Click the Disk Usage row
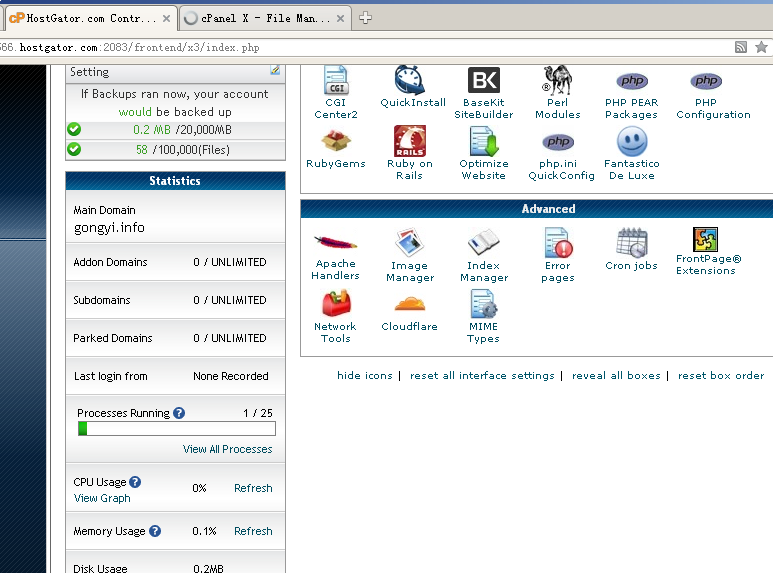Viewport: 773px width, 573px height. [176, 563]
